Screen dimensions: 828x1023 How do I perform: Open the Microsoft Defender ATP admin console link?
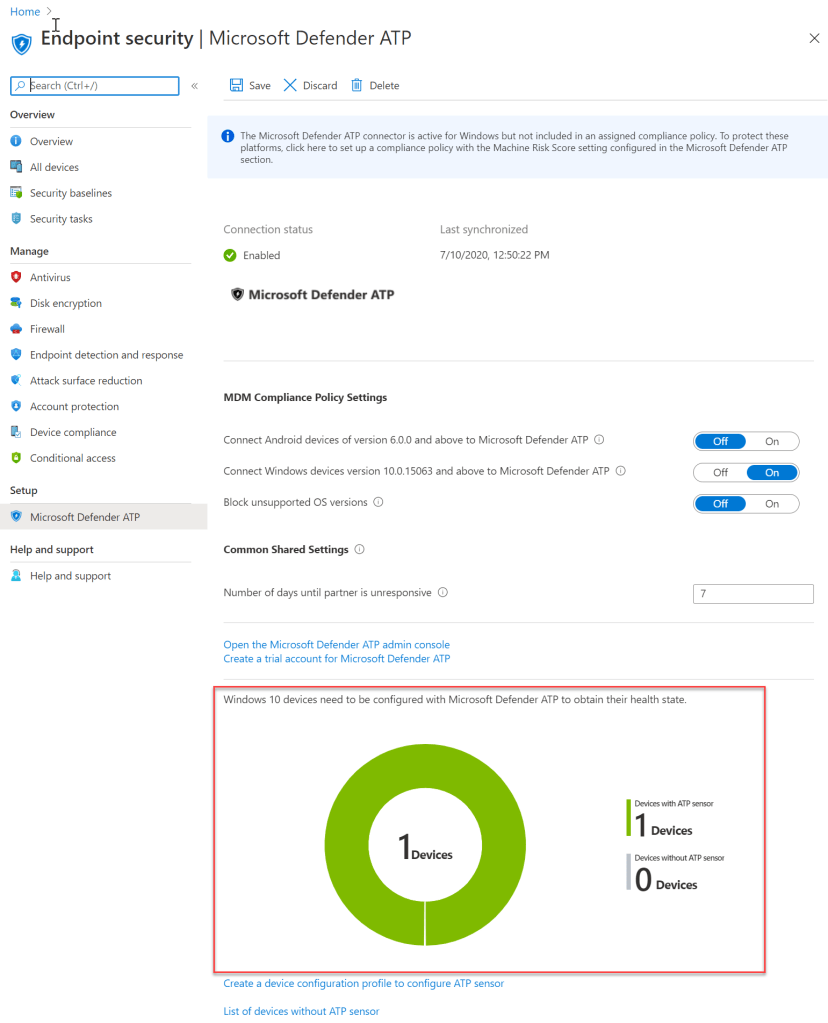coord(336,645)
